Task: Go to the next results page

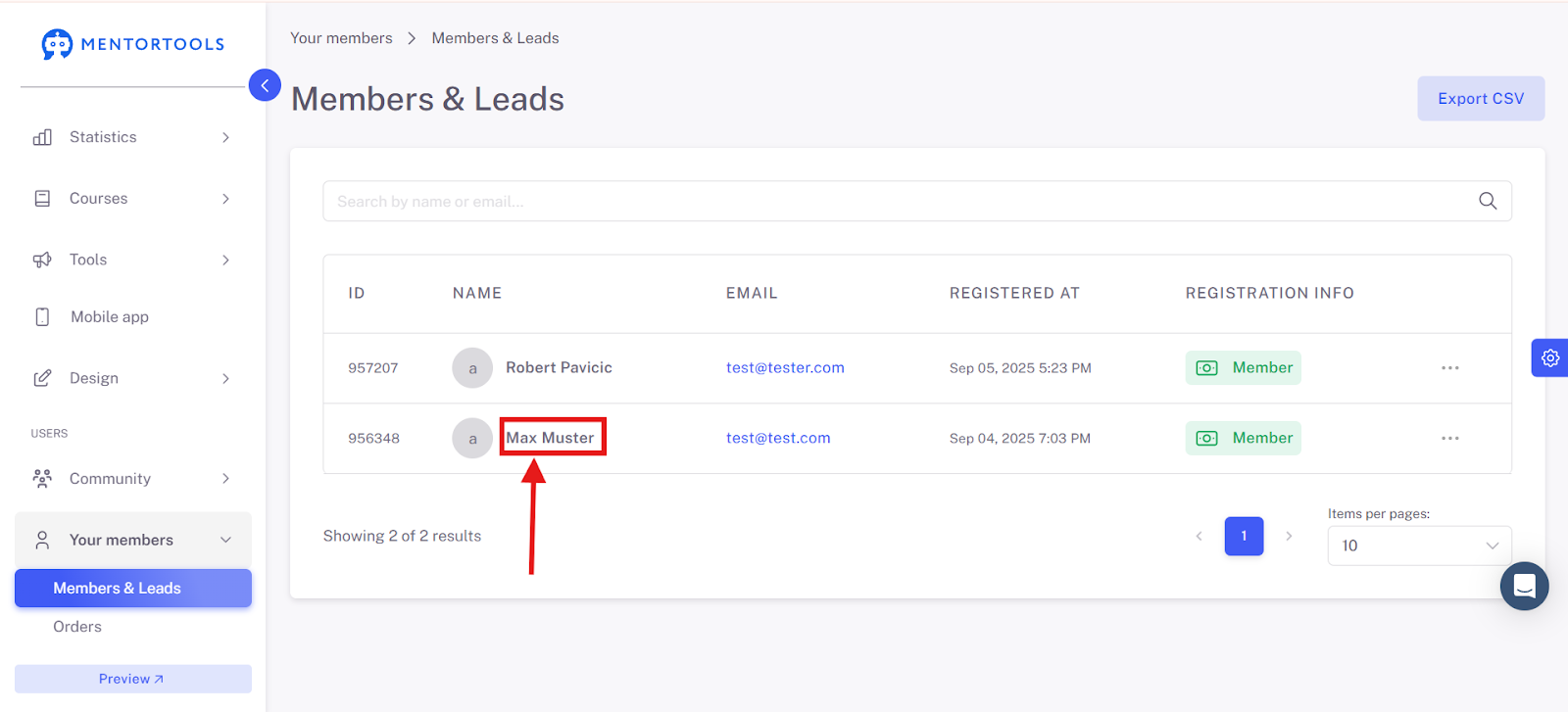Action: [x=1289, y=536]
